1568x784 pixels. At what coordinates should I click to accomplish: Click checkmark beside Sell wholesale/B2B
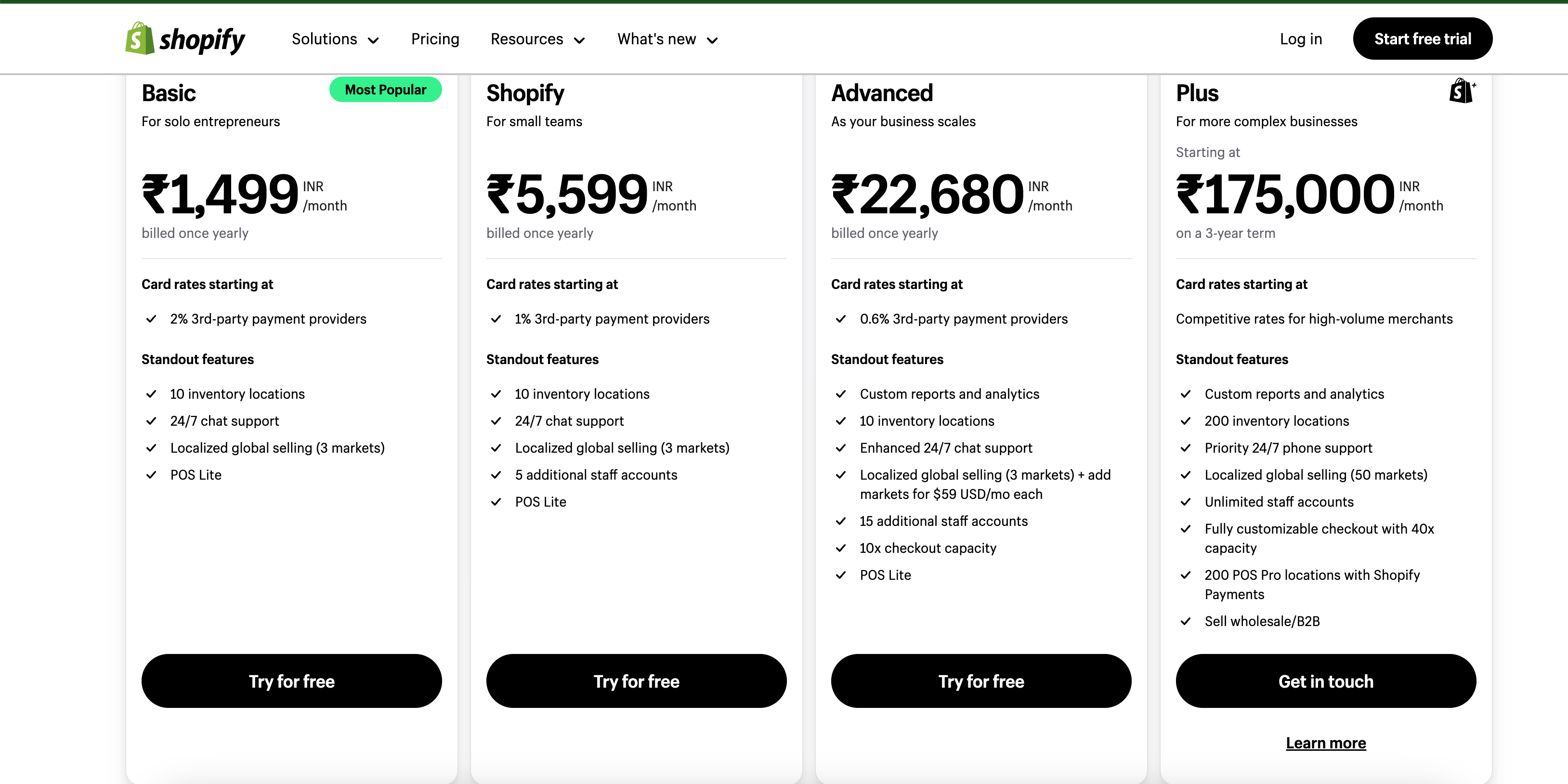tap(1185, 621)
